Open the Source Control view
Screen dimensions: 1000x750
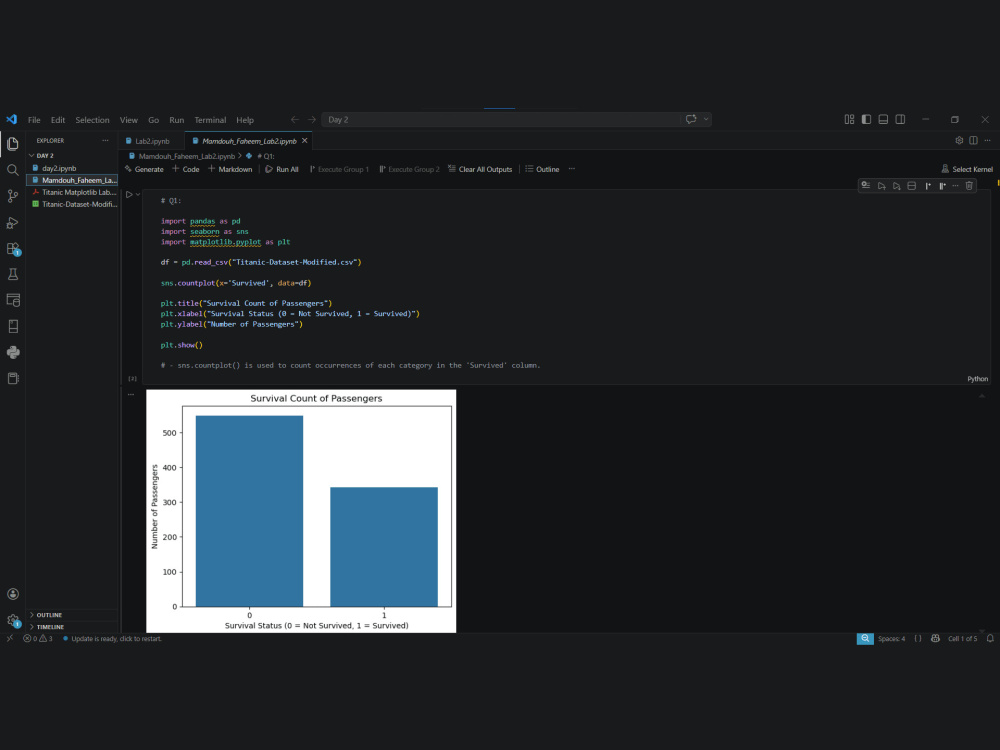[13, 196]
